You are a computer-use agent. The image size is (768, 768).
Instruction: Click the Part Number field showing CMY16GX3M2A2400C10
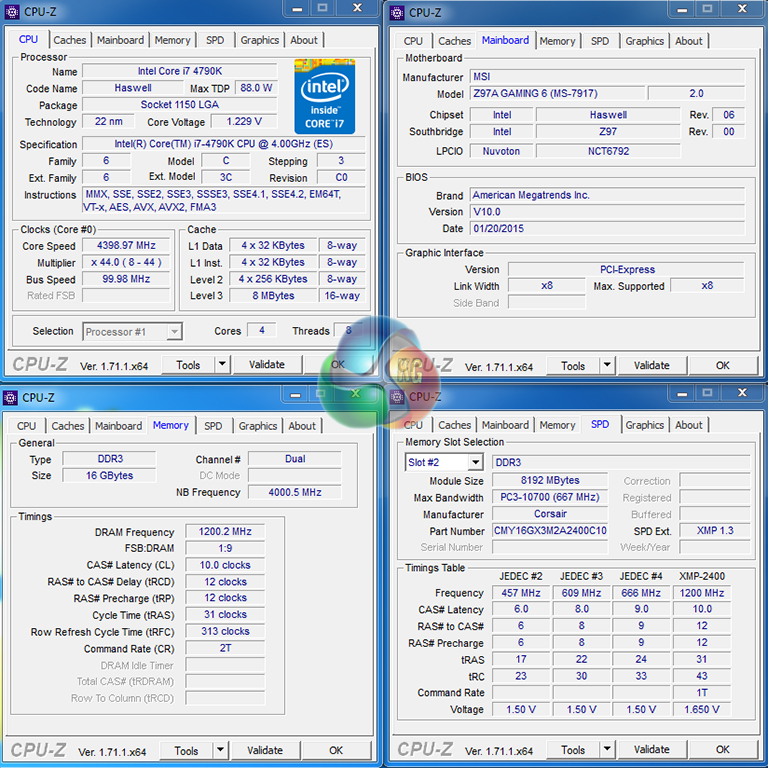(x=550, y=531)
